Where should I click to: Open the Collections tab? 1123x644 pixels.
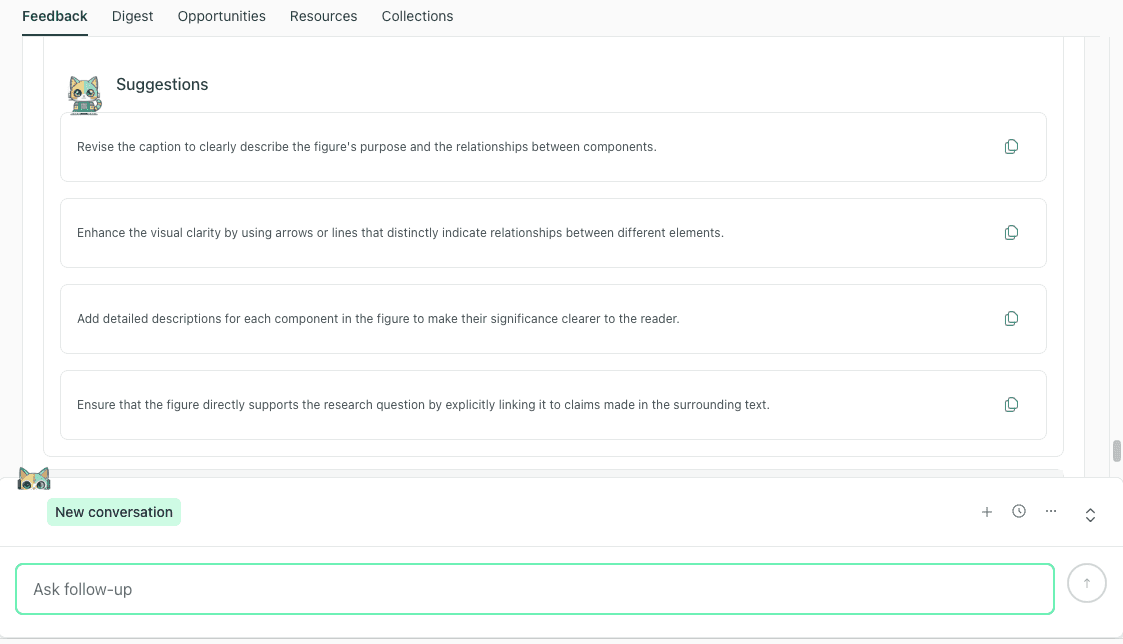(417, 16)
